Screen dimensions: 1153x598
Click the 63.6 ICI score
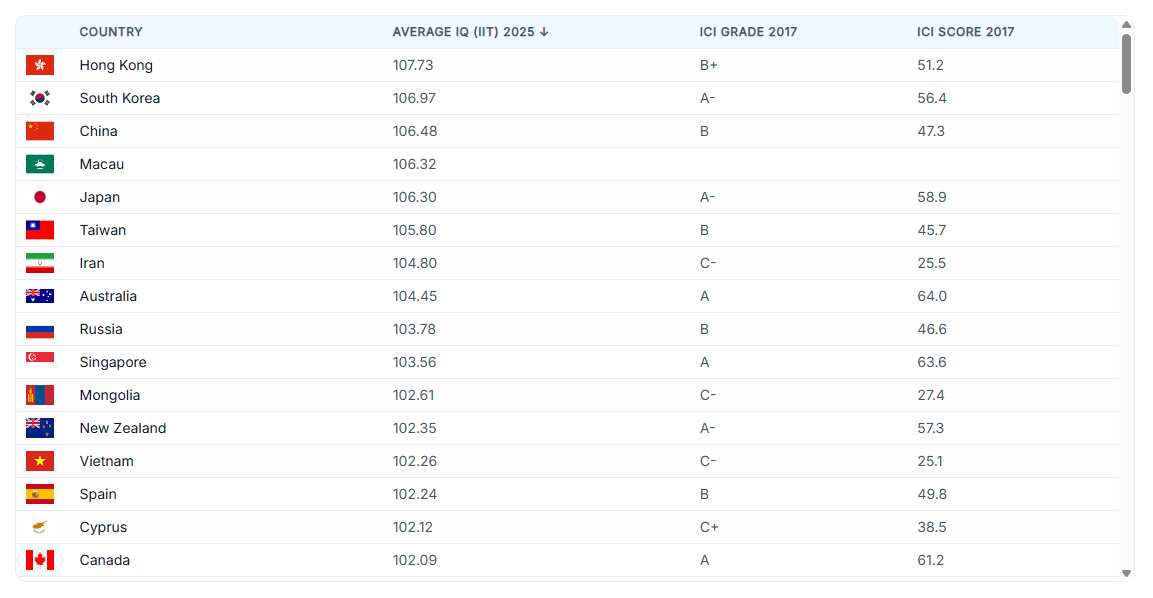click(x=932, y=363)
